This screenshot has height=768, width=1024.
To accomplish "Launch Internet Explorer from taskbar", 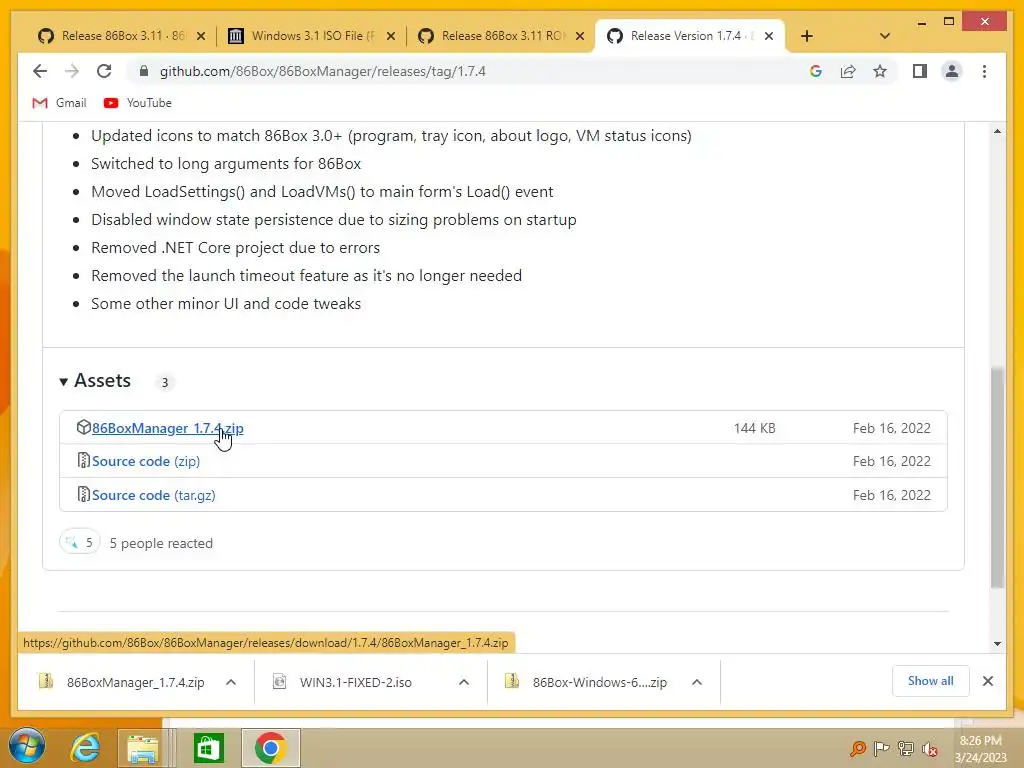I will click(x=86, y=747).
